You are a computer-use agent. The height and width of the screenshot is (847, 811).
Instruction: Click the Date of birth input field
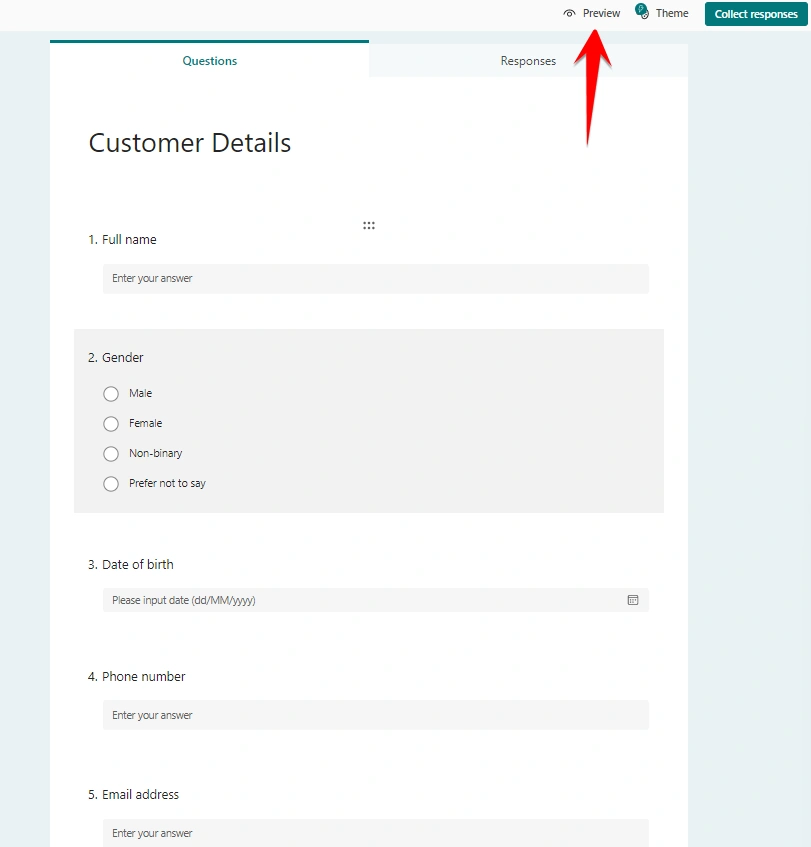click(x=376, y=600)
